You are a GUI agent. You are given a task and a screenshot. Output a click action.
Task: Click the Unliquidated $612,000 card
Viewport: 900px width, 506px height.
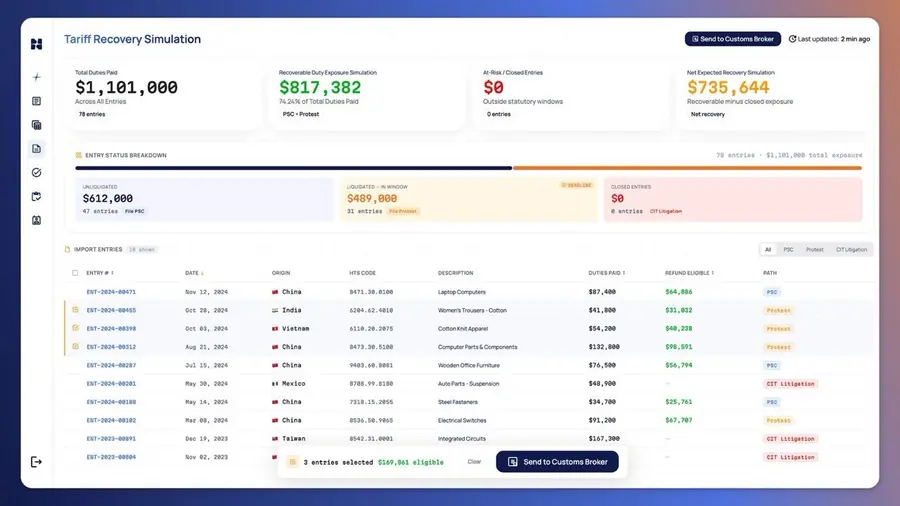coord(204,200)
